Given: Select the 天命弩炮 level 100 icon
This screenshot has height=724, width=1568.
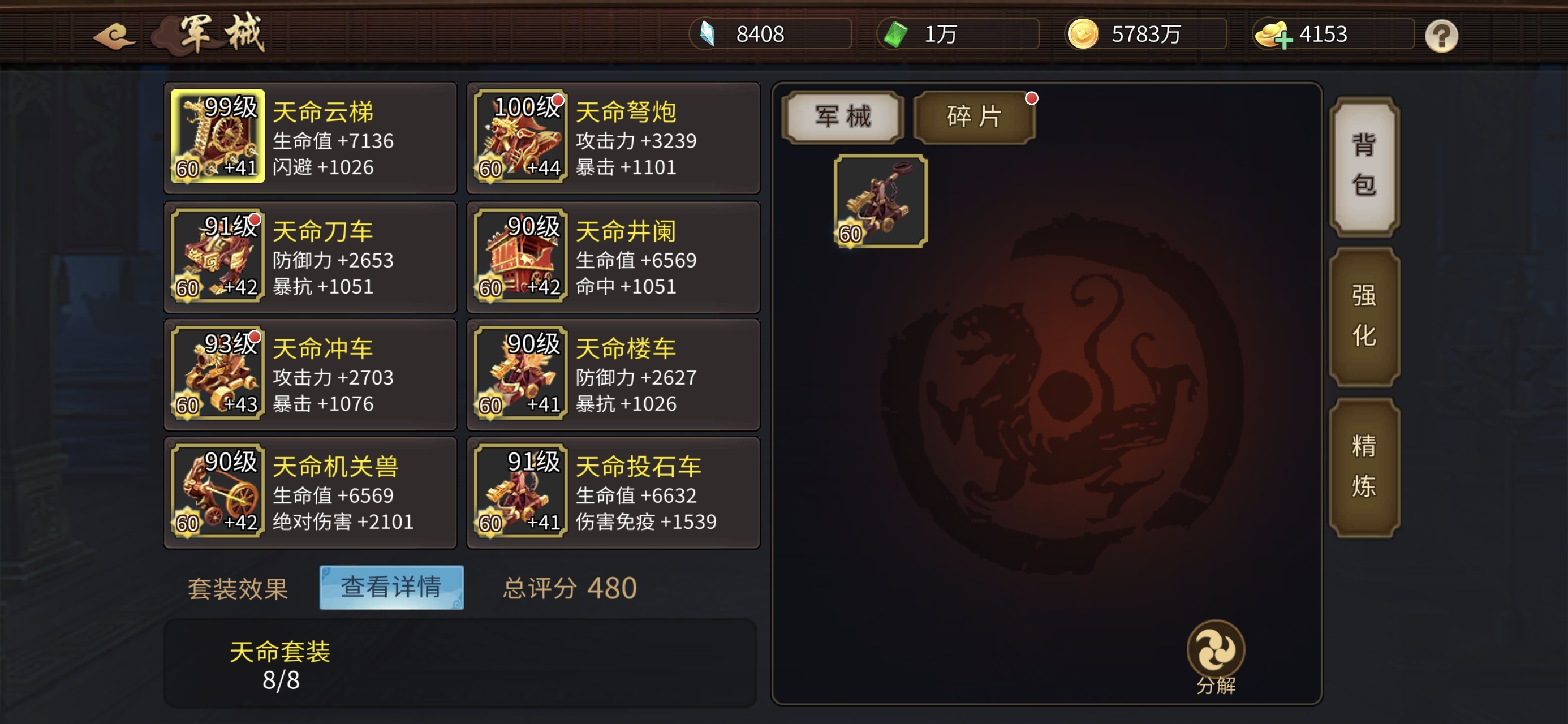Looking at the screenshot, I should point(520,136).
